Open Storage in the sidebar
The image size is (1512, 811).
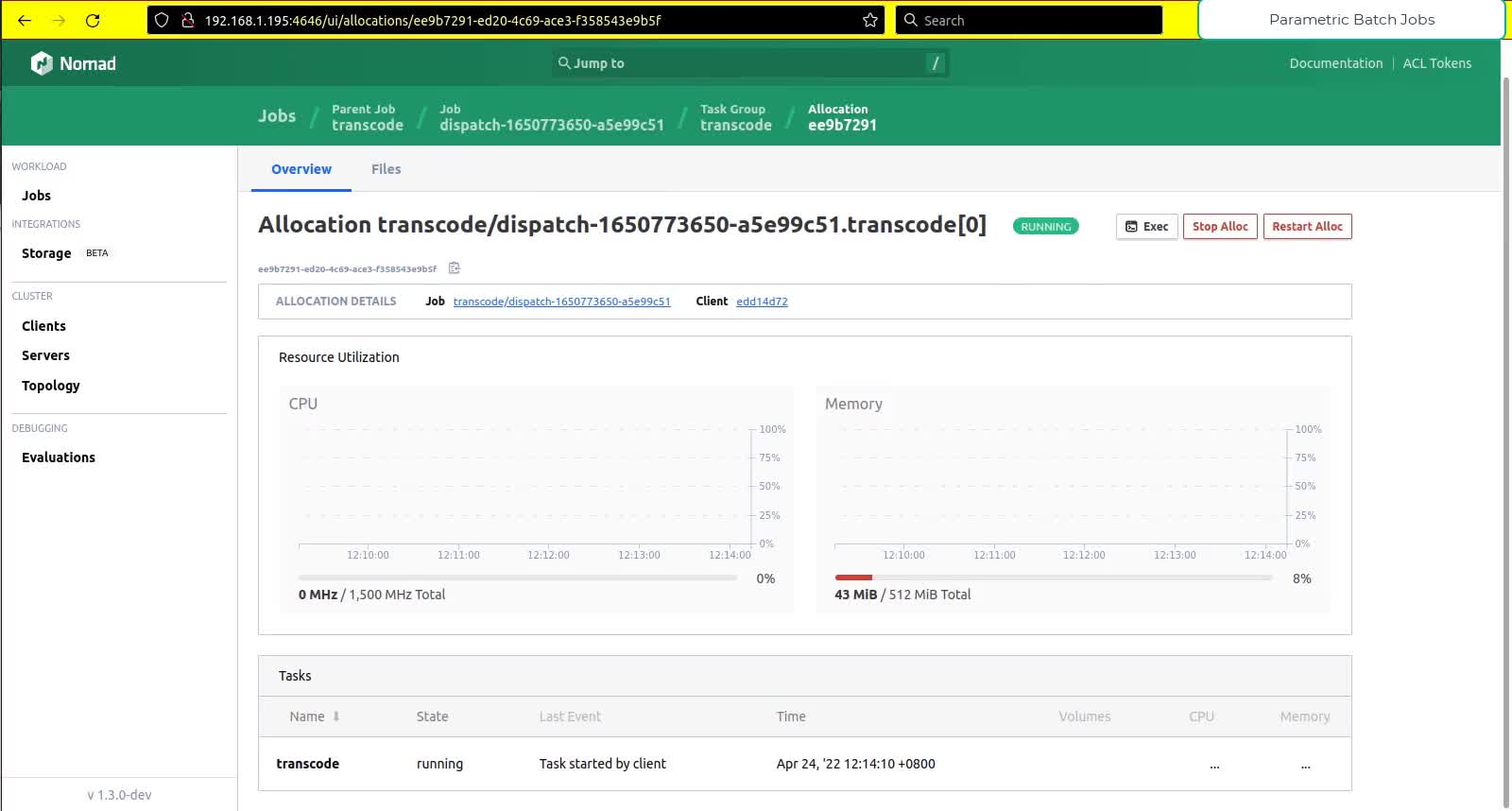[x=46, y=253]
